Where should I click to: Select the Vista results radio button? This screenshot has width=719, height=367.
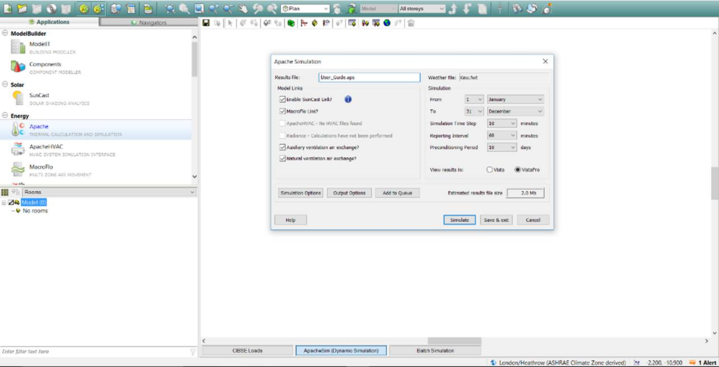(489, 170)
